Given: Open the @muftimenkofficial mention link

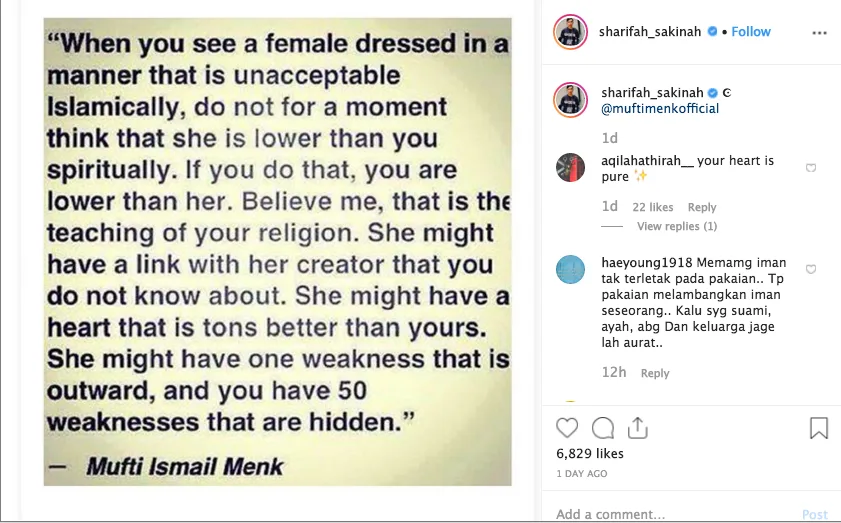Looking at the screenshot, I should [x=660, y=109].
